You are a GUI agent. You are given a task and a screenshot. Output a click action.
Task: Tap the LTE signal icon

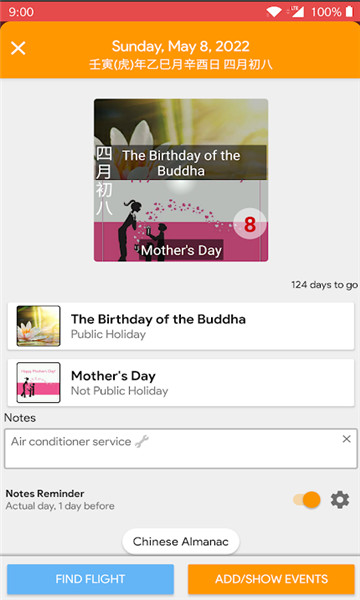pyautogui.click(x=297, y=11)
